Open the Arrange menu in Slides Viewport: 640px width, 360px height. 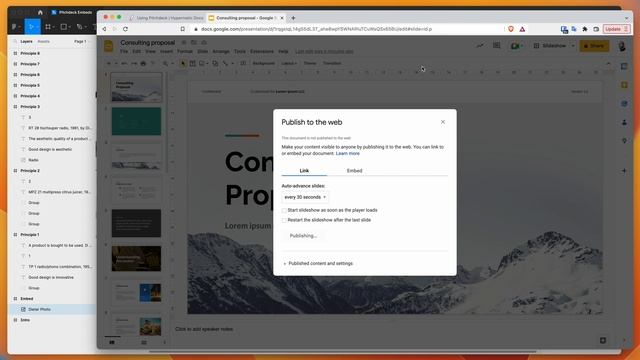pos(221,51)
